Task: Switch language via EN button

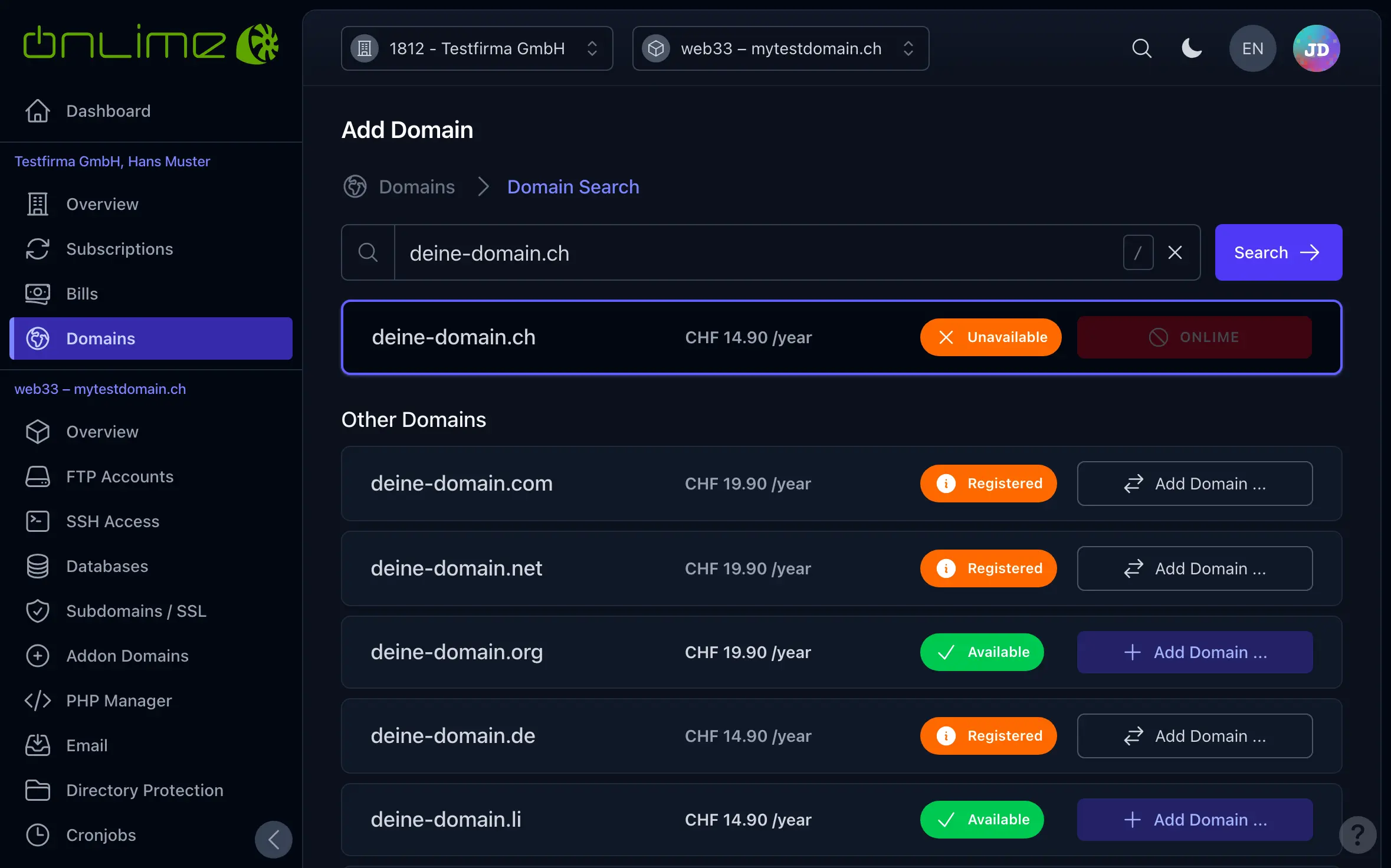Action: (1252, 48)
